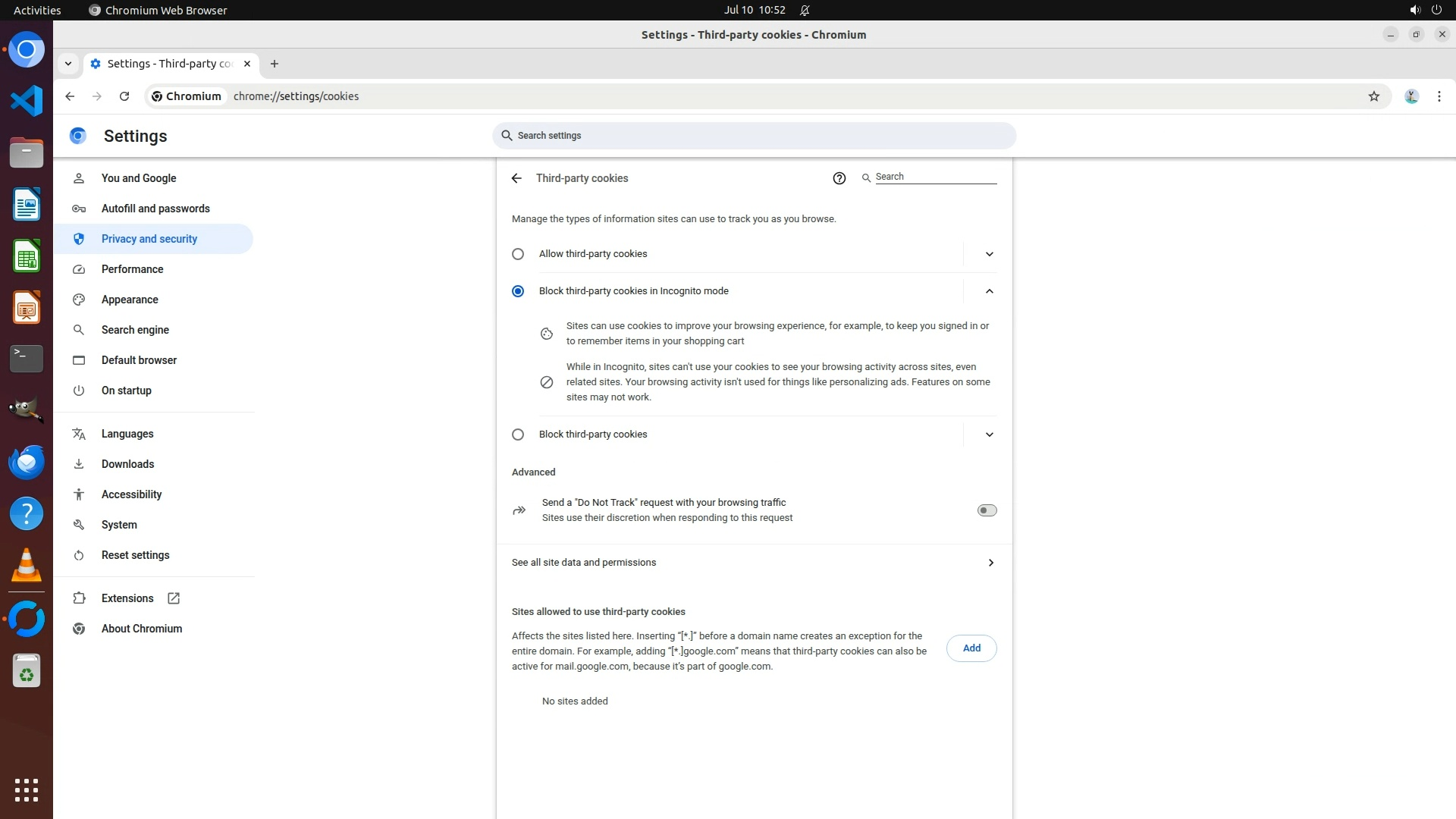The height and width of the screenshot is (819, 1456).
Task: Open the Appearance settings section
Action: 130,300
